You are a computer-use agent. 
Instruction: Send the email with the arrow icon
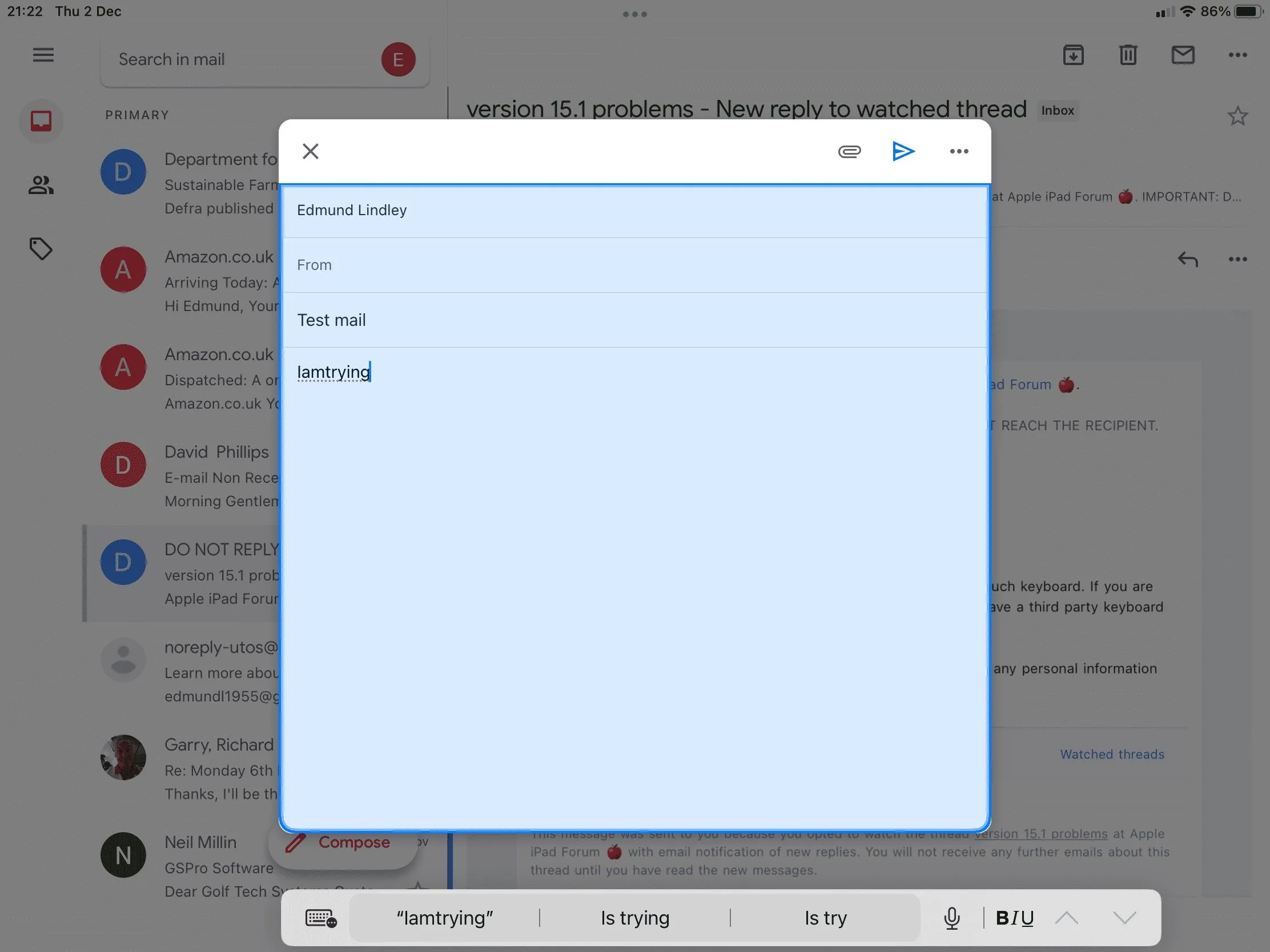[x=903, y=151]
